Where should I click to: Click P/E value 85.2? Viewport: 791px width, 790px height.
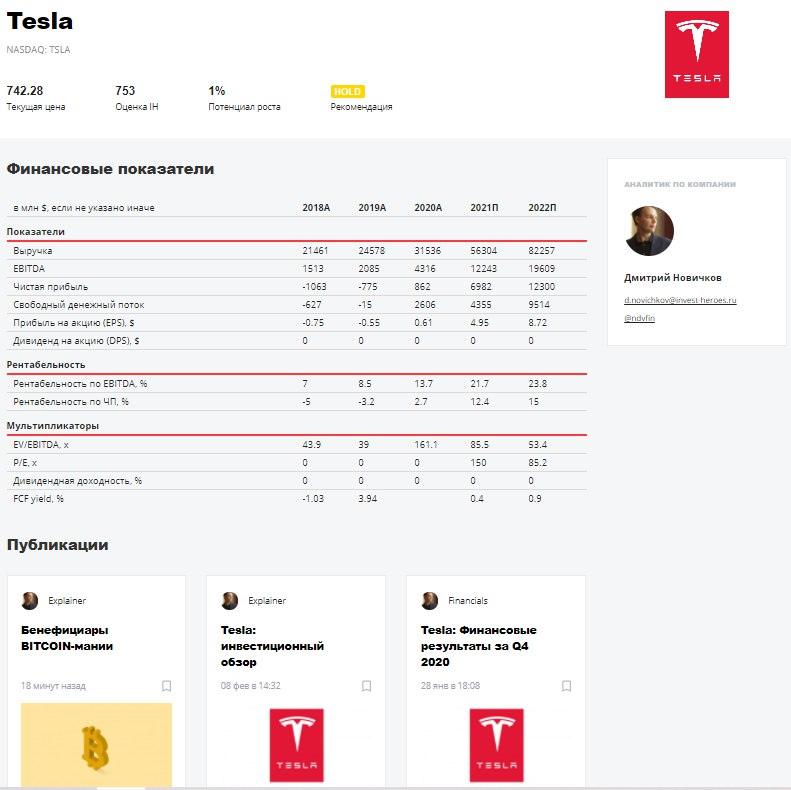(x=538, y=463)
